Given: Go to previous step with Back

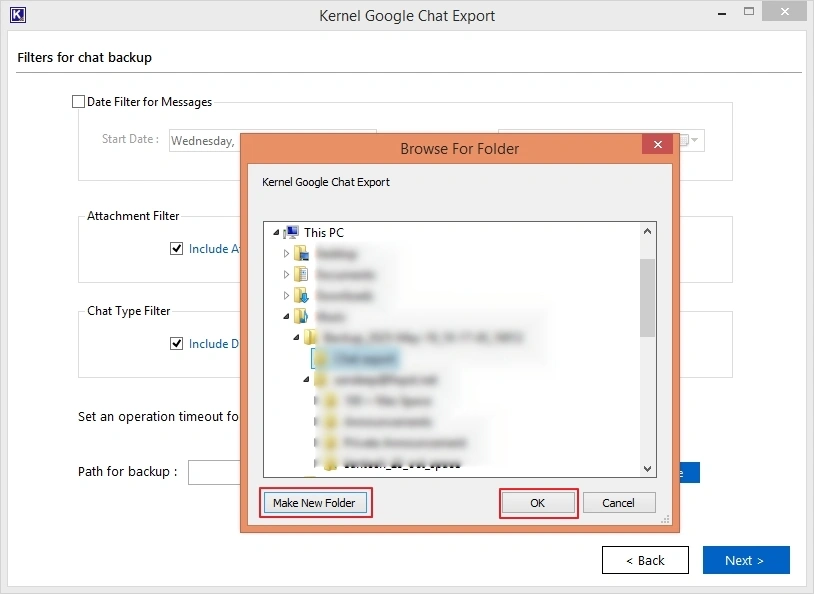Looking at the screenshot, I should pos(645,560).
